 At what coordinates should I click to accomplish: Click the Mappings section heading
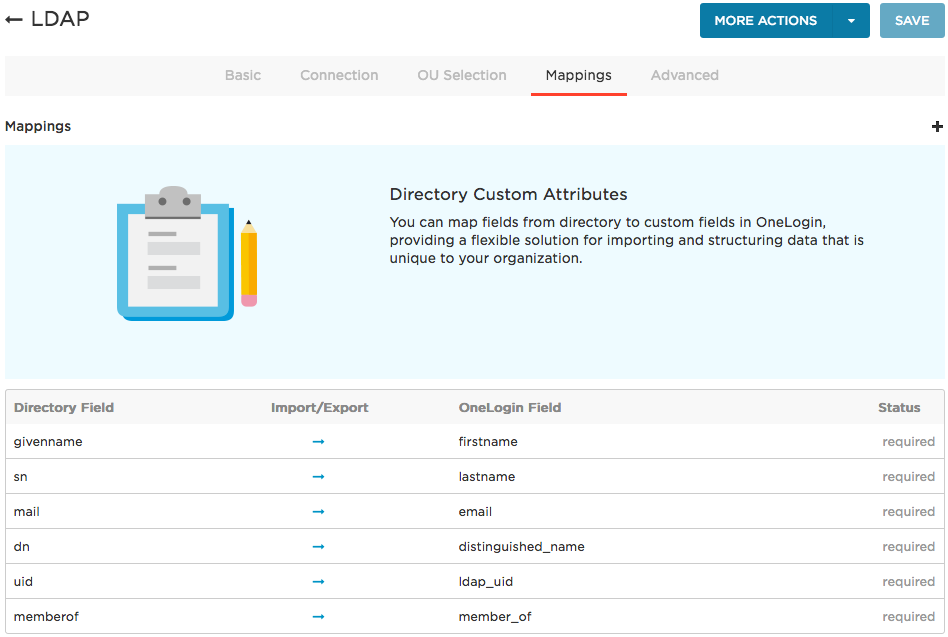pos(38,126)
